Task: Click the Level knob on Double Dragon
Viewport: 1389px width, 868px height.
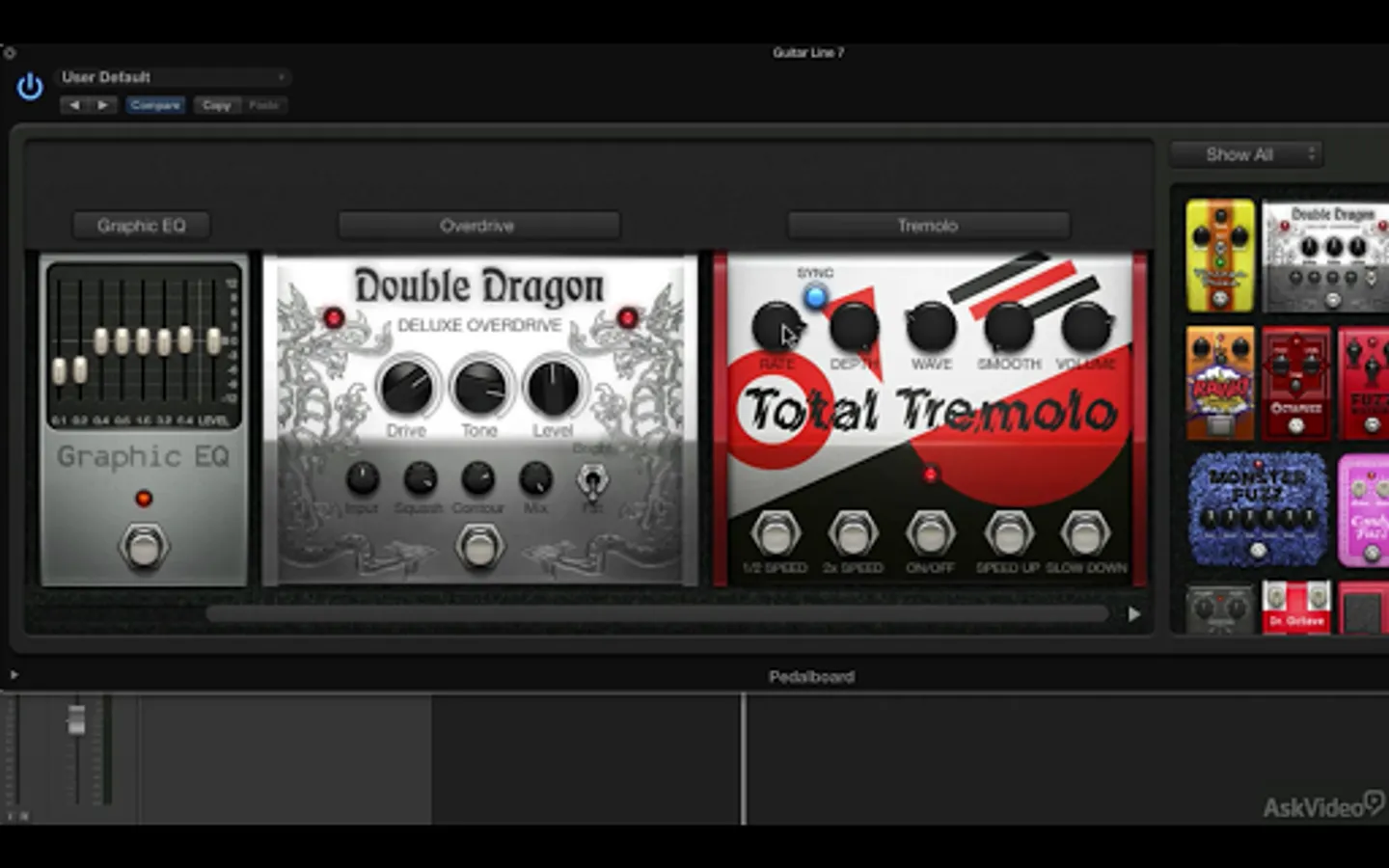Action: pyautogui.click(x=553, y=387)
